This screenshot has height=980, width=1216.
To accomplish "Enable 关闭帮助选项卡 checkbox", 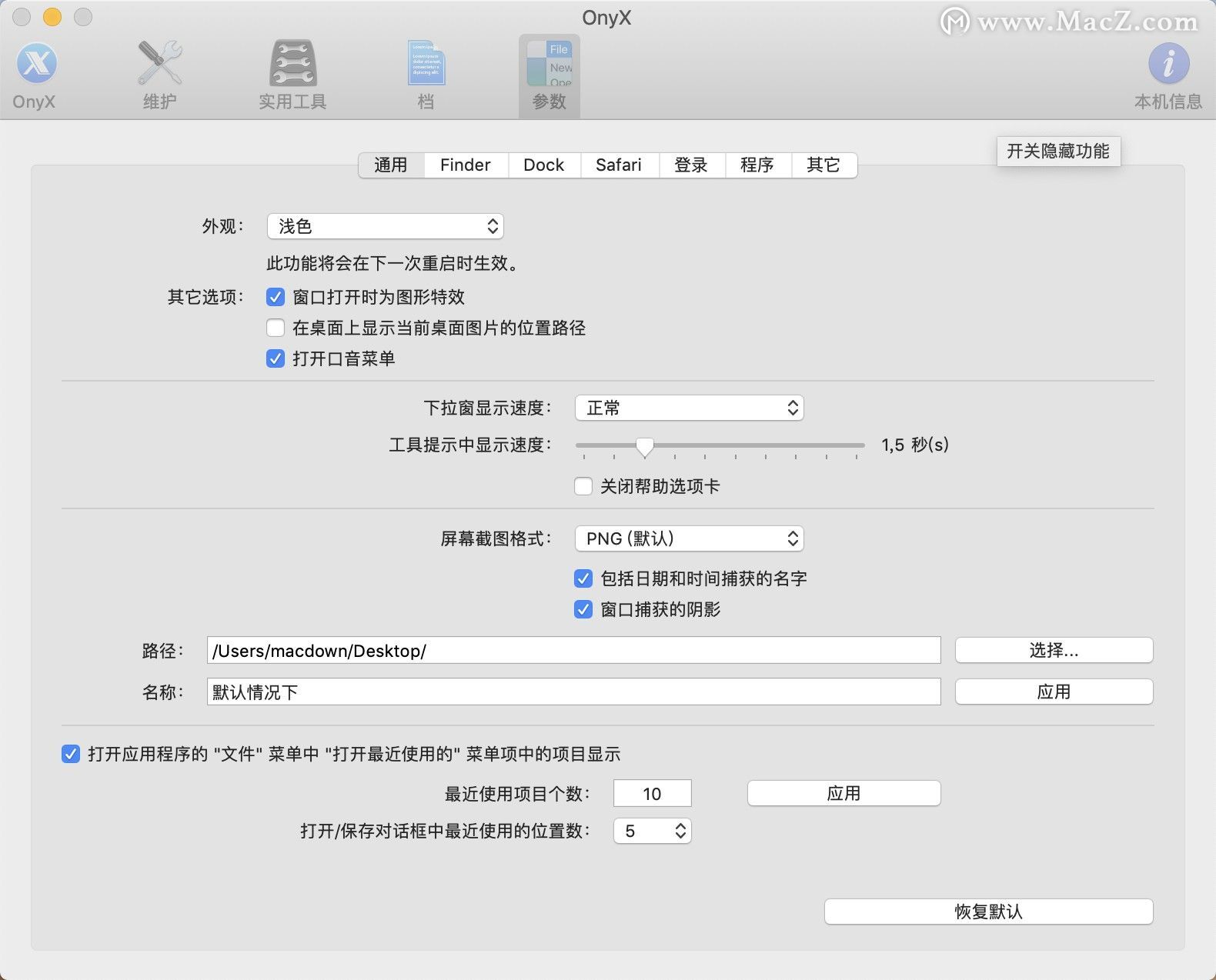I will 583,486.
